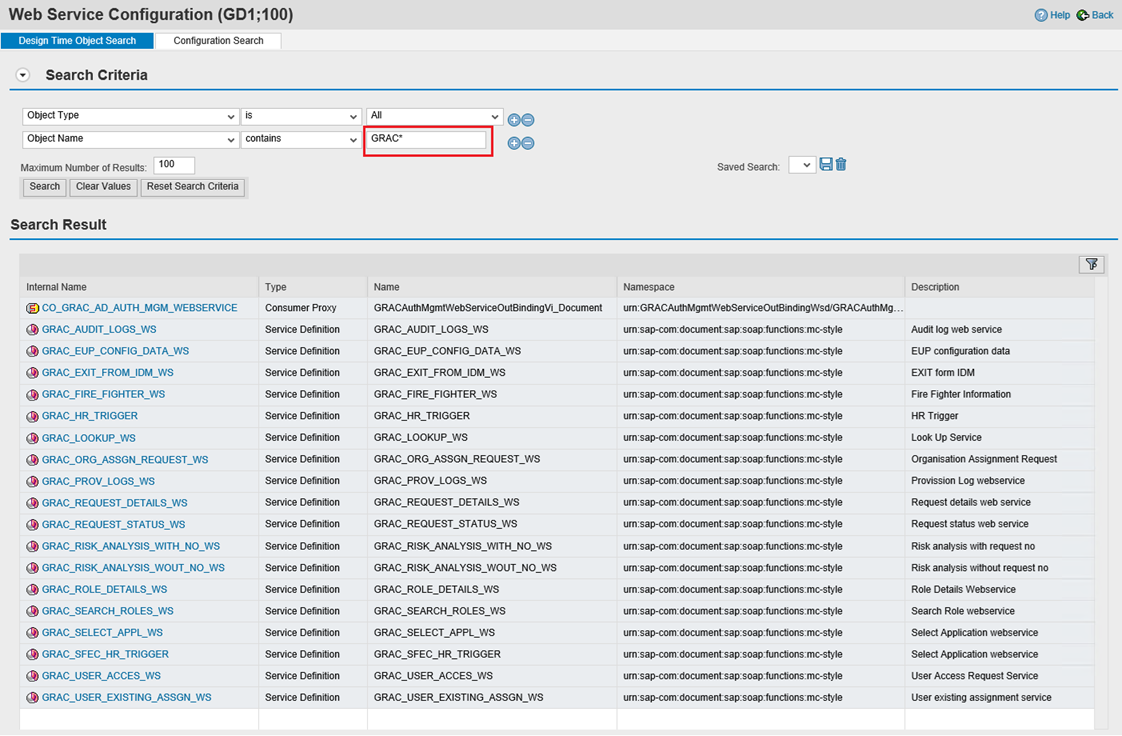
Task: Add criterion row next to Object Type
Action: coord(514,120)
